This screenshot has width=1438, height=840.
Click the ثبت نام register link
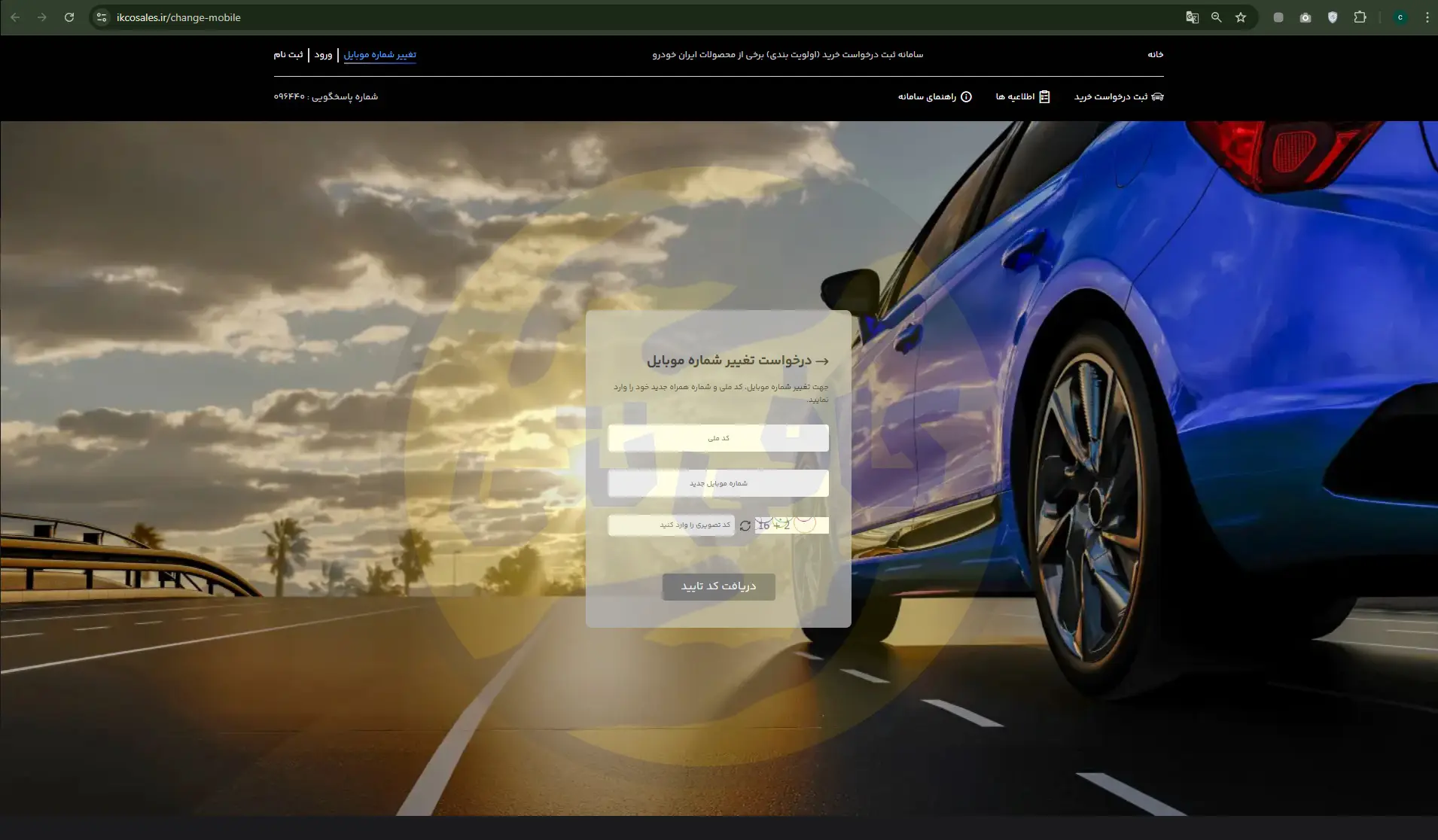(x=288, y=55)
